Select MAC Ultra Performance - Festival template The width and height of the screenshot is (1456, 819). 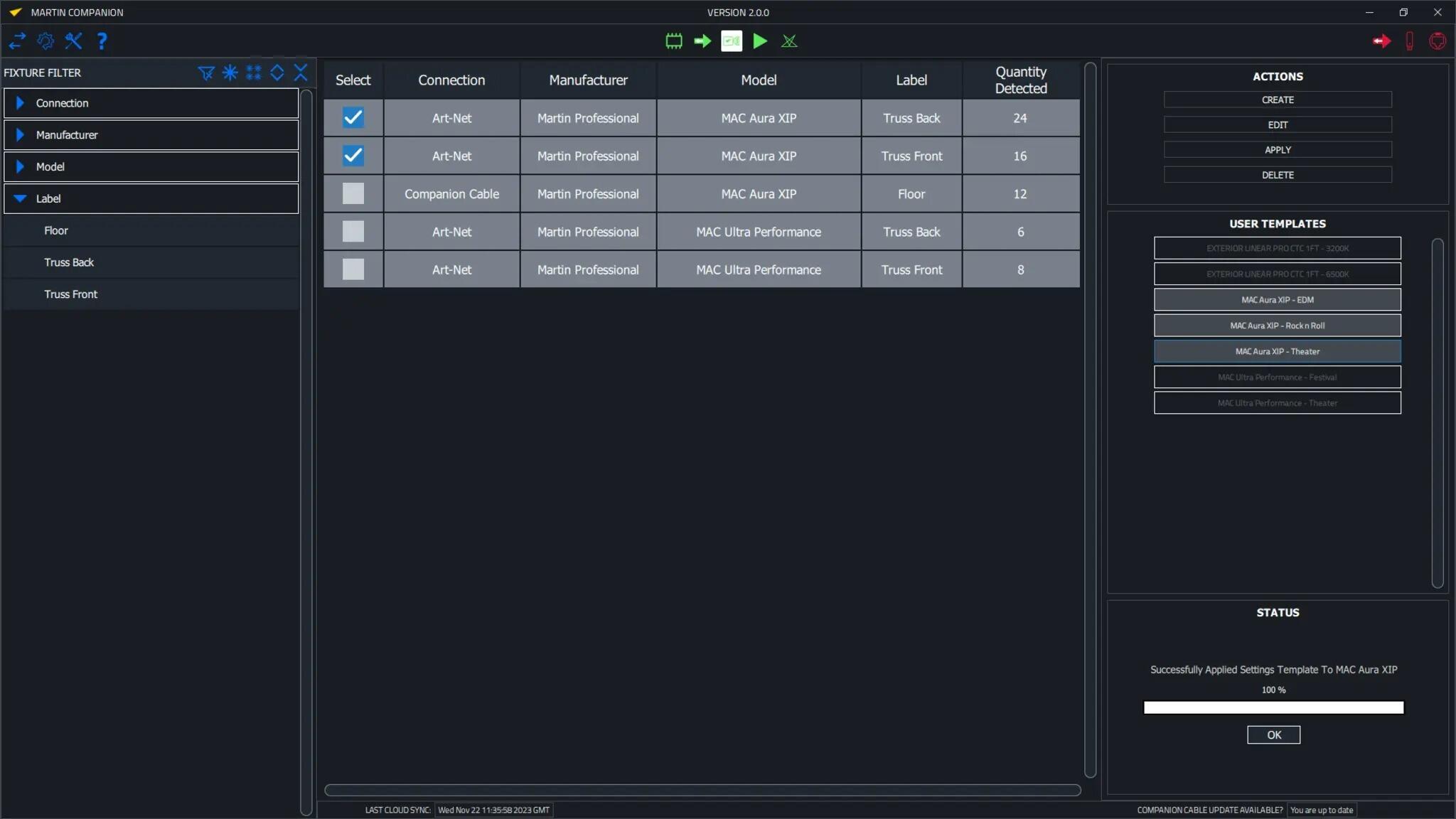coord(1278,377)
